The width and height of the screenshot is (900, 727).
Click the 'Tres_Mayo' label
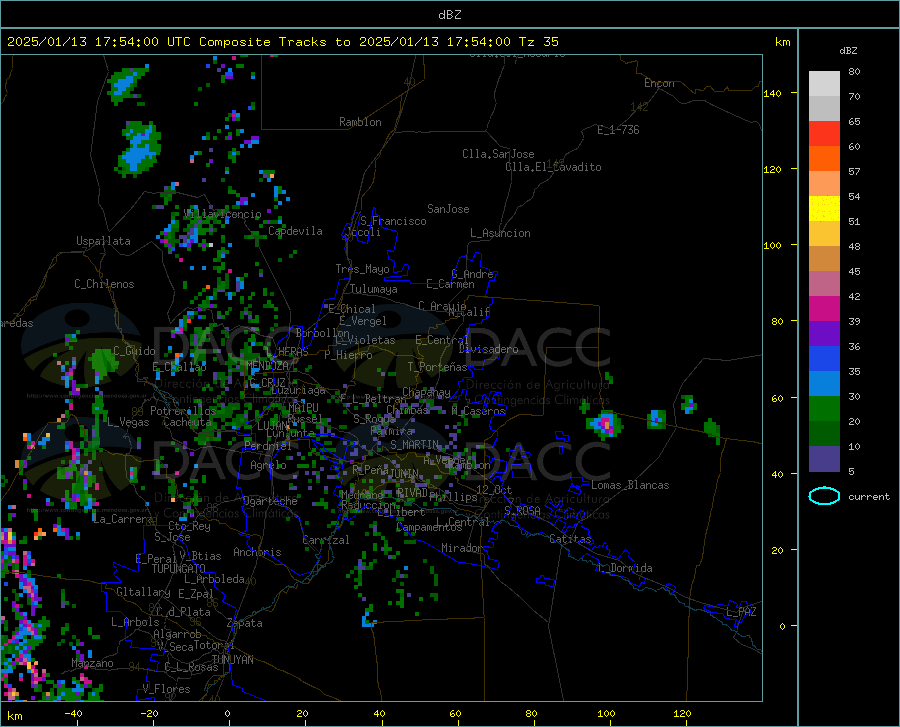(362, 269)
